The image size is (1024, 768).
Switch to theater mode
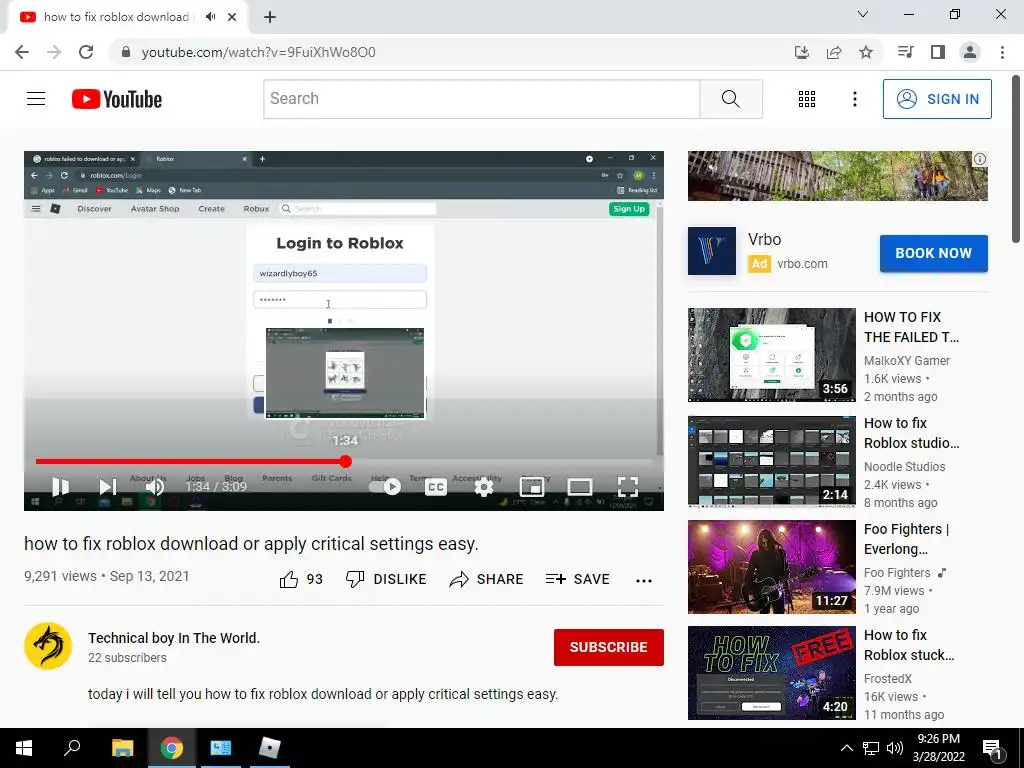coord(579,487)
